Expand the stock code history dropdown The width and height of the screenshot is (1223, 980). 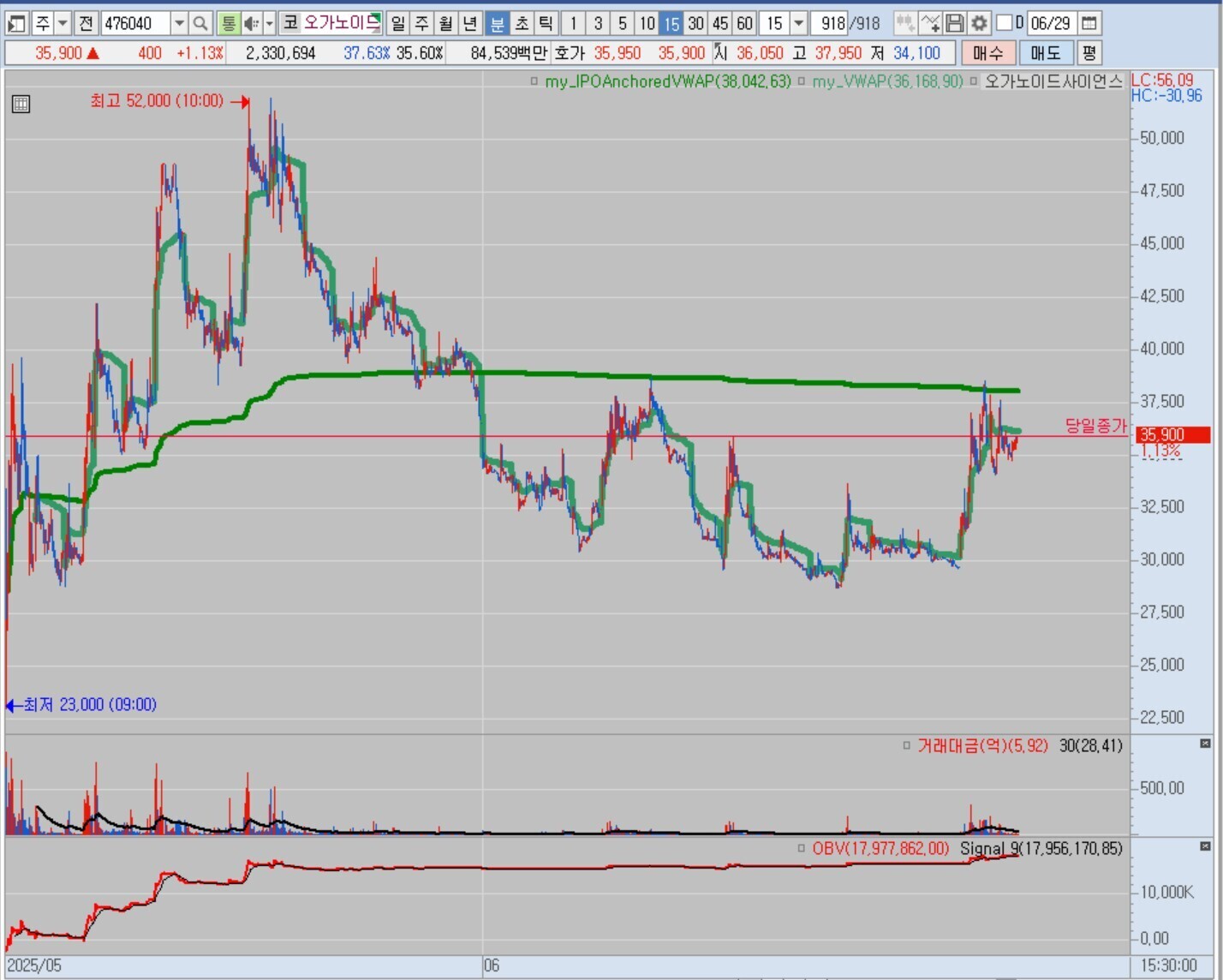pos(179,23)
